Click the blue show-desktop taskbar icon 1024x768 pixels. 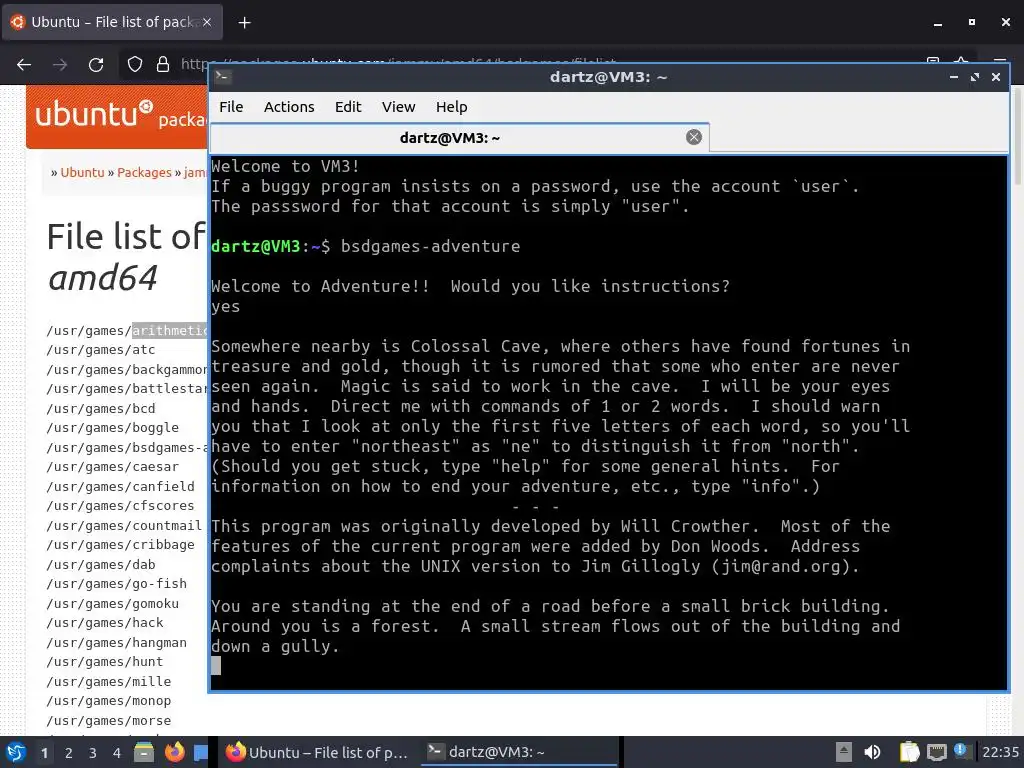click(200, 752)
